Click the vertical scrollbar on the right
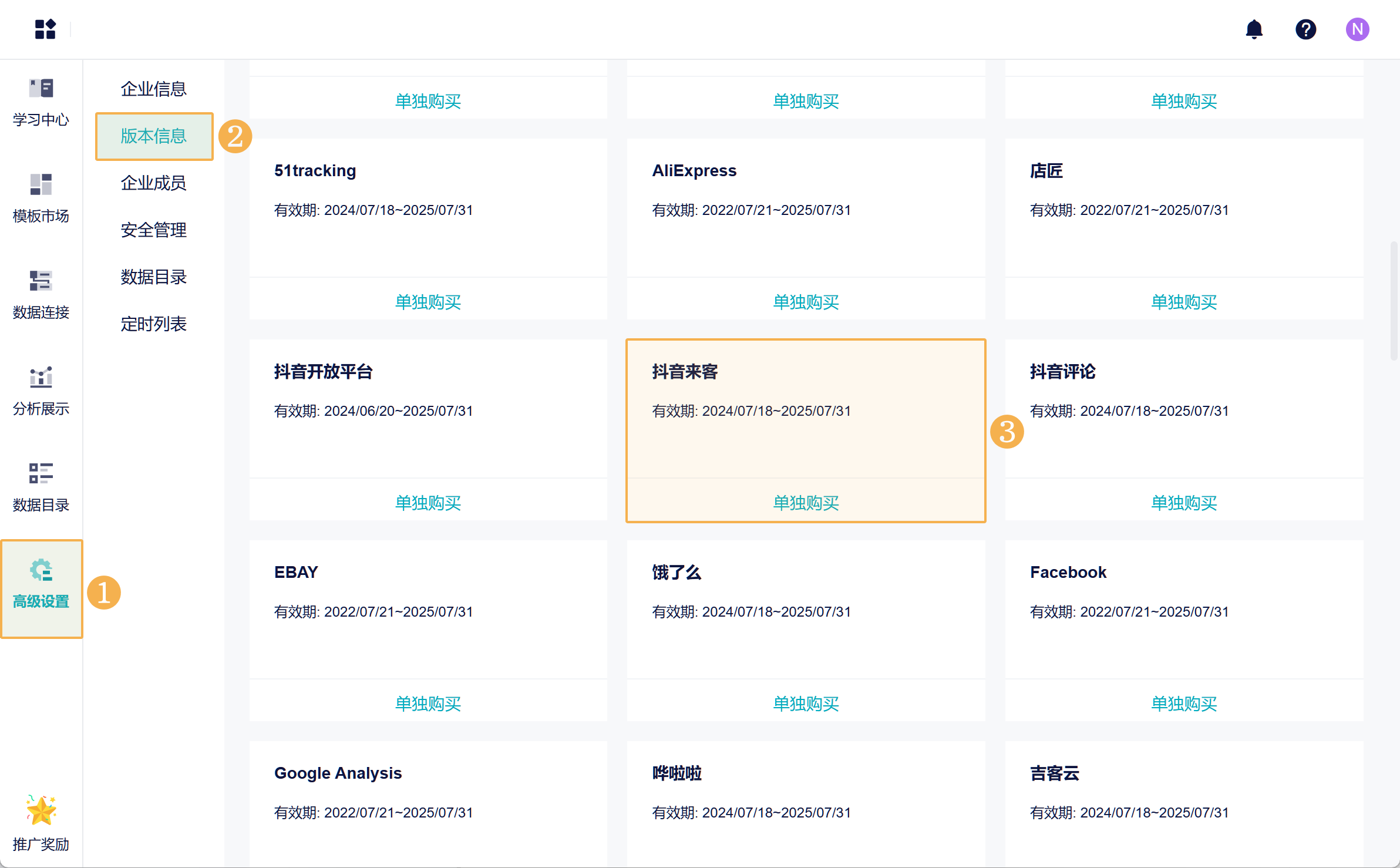This screenshot has height=868, width=1400. pyautogui.click(x=1393, y=301)
